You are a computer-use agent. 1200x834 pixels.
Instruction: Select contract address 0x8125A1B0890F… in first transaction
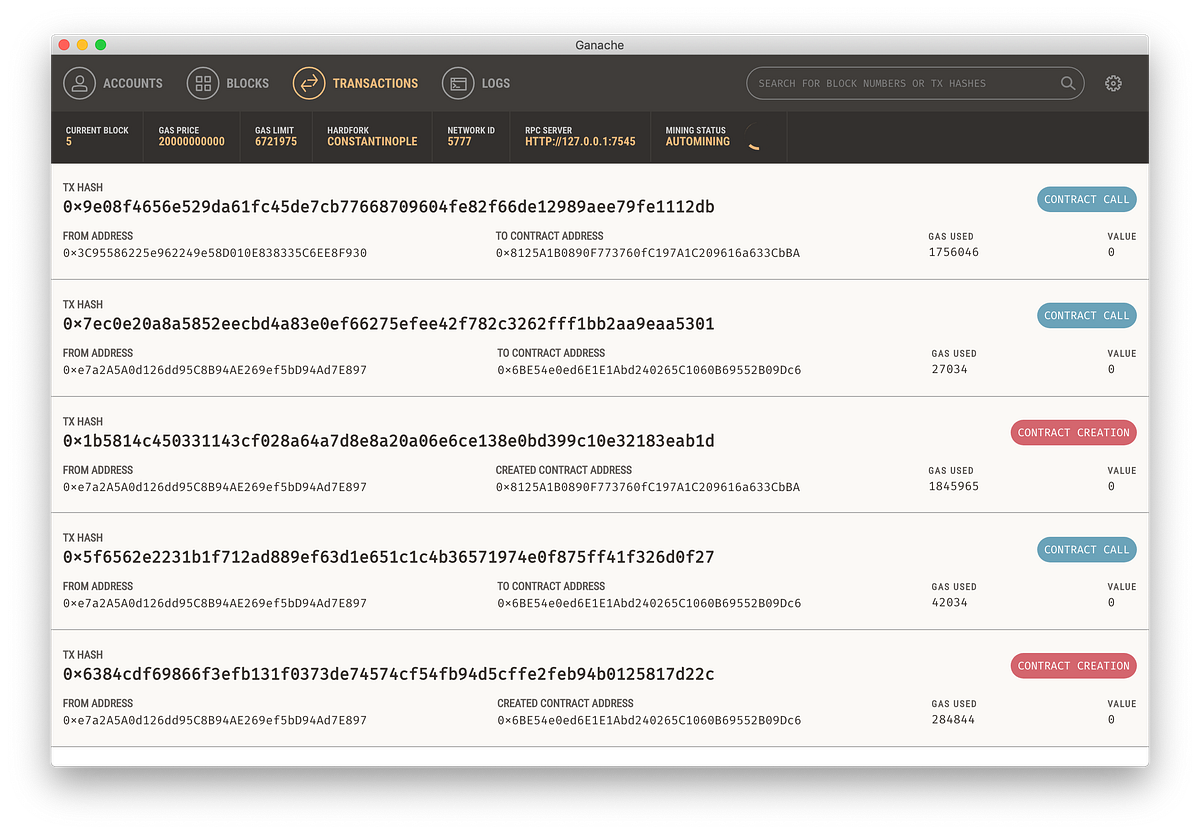tap(648, 253)
